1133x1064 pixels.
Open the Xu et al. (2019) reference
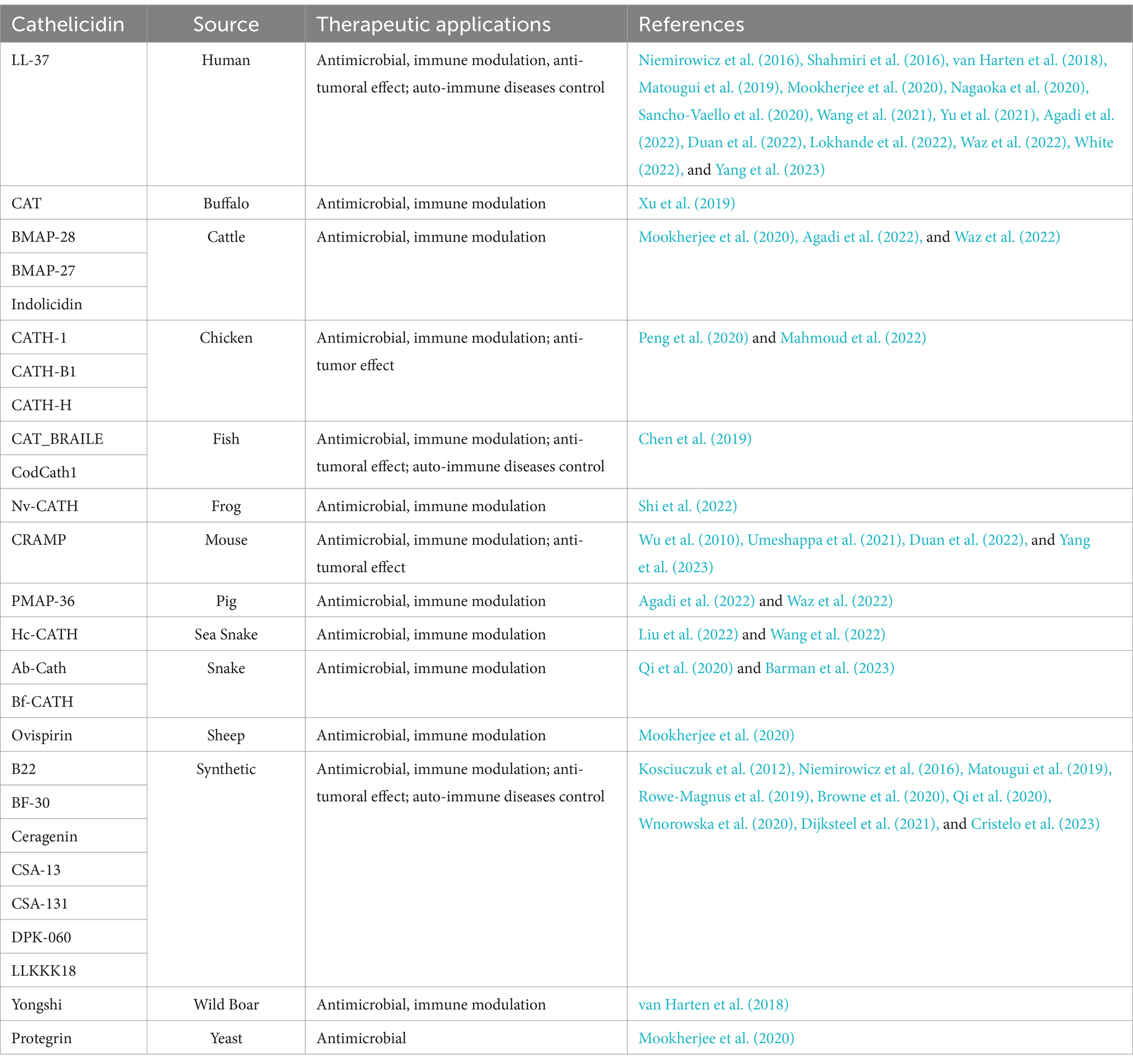(686, 203)
